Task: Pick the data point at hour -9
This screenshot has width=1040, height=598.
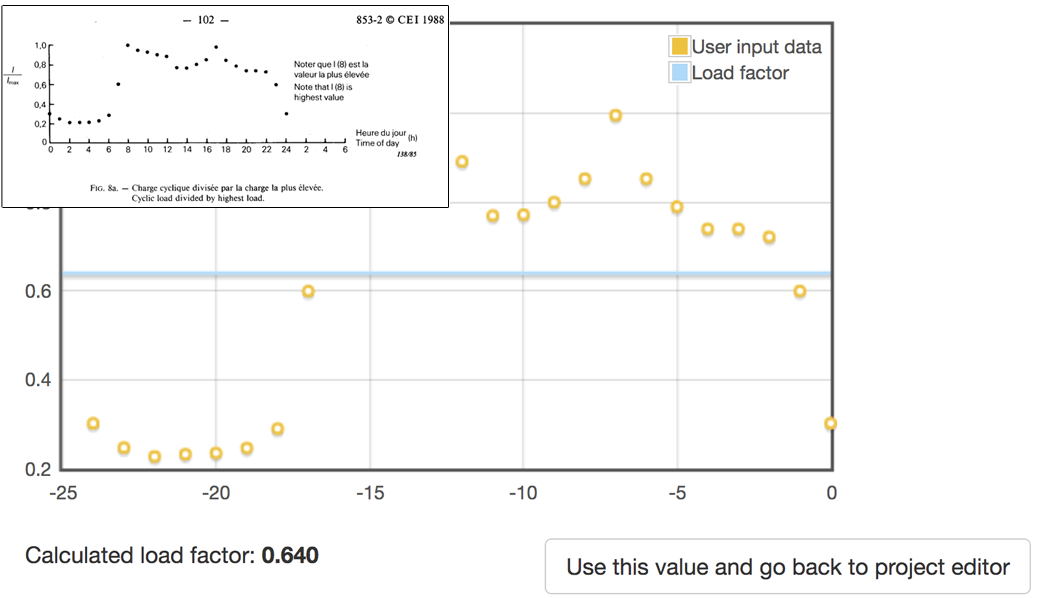Action: coord(554,203)
